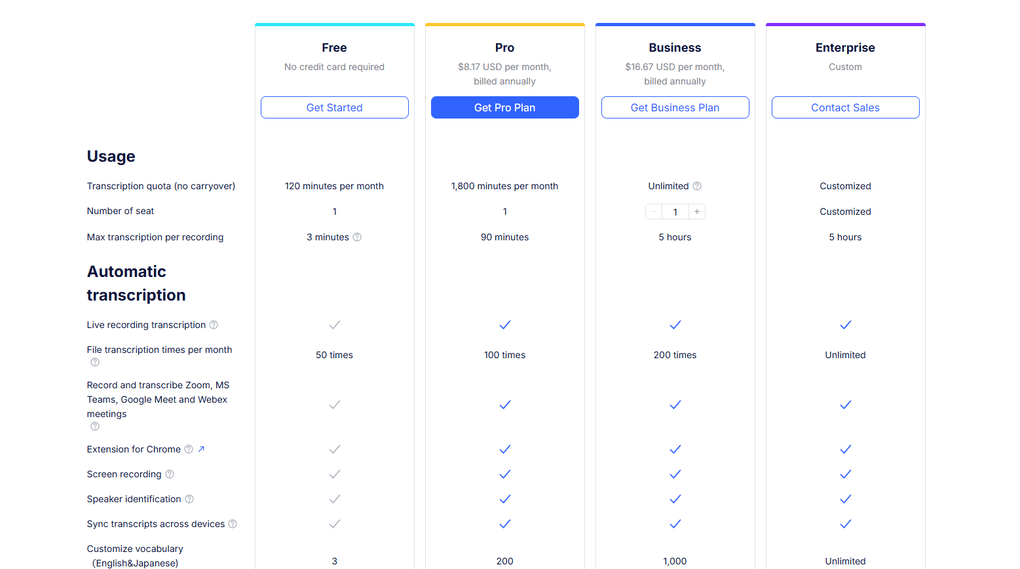Screen dimensions: 1020x569
Task: Decrease Business seat count with minus button
Action: pyautogui.click(x=653, y=212)
